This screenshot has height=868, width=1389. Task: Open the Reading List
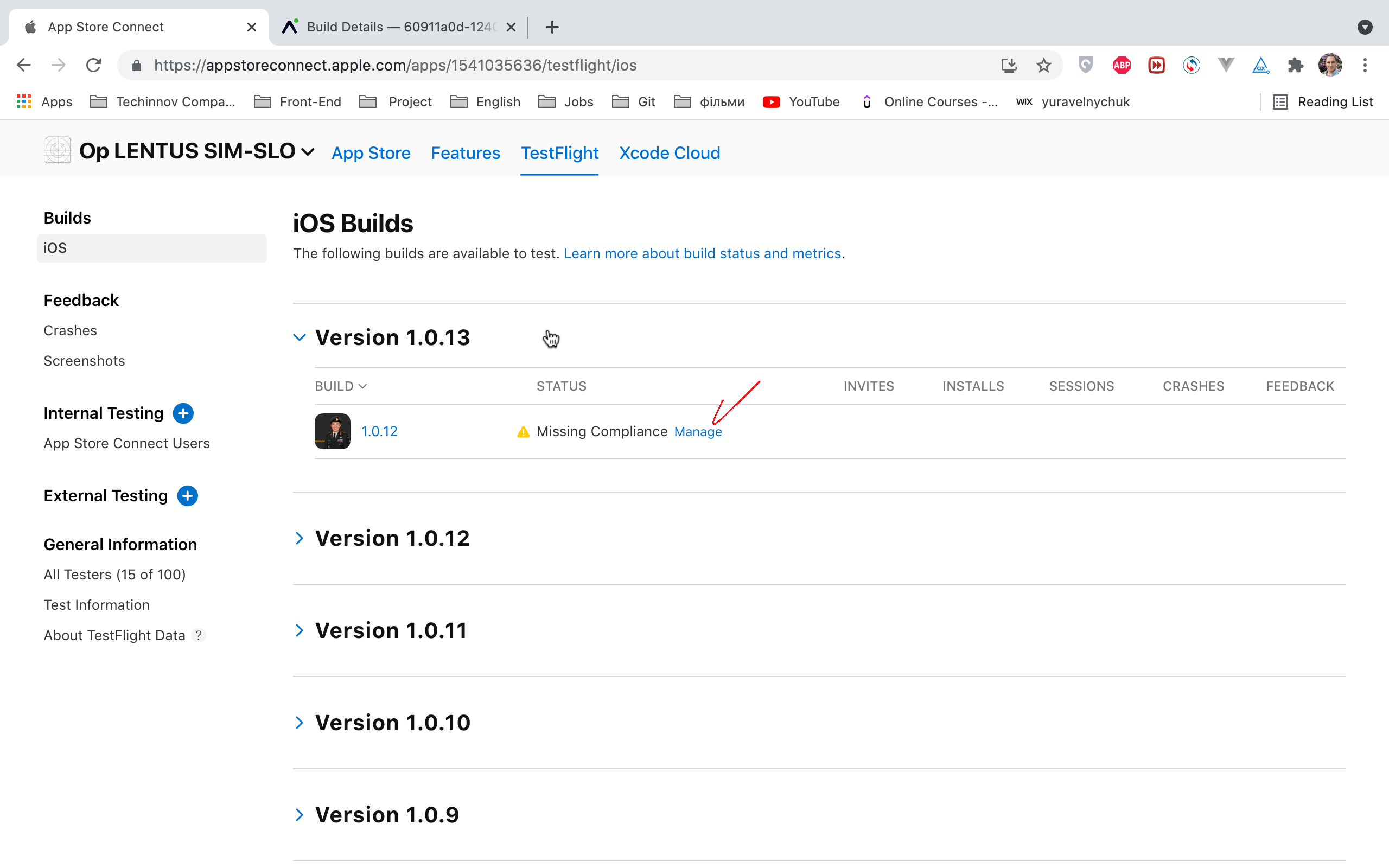click(x=1323, y=101)
